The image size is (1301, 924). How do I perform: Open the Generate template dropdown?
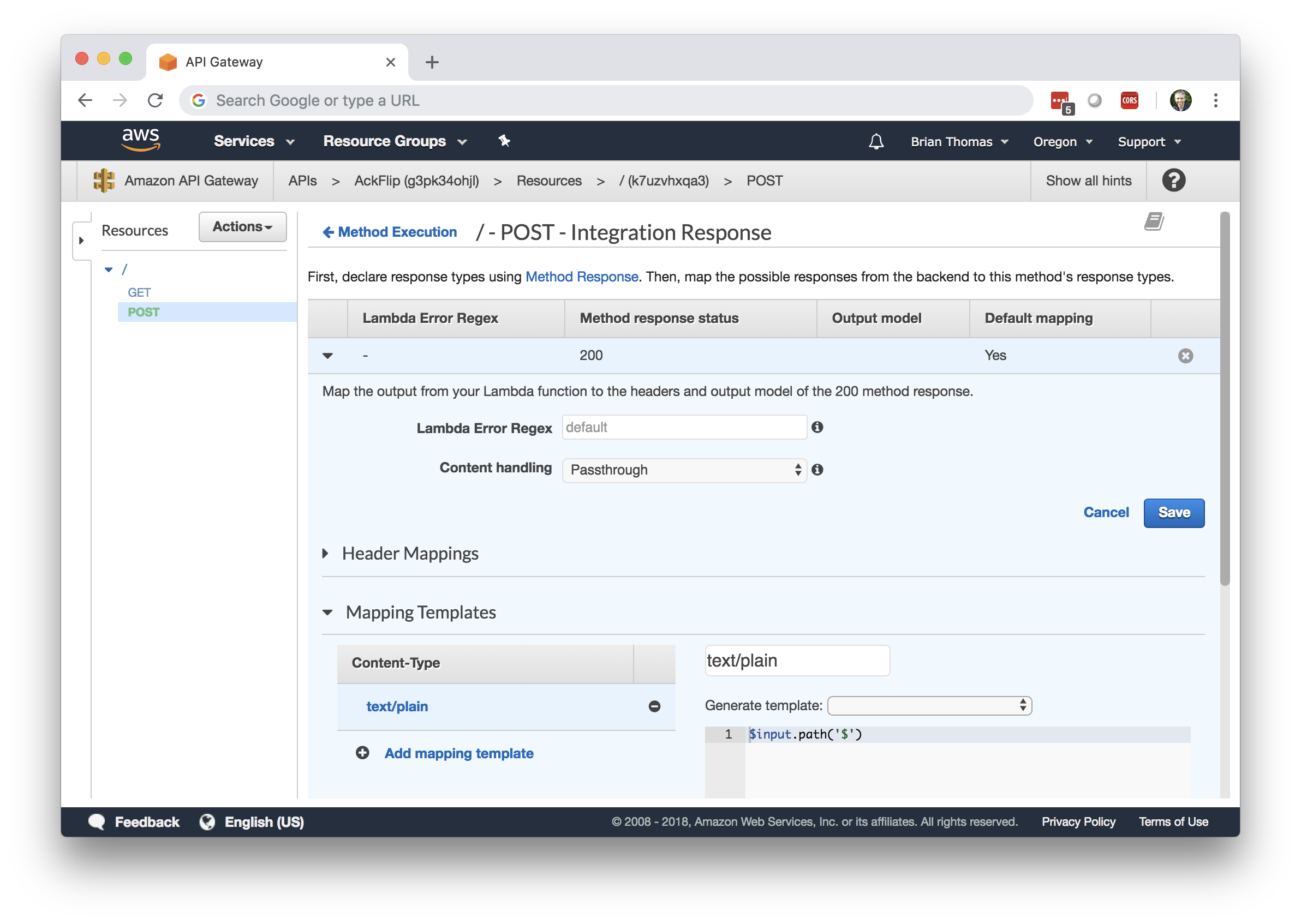point(929,705)
